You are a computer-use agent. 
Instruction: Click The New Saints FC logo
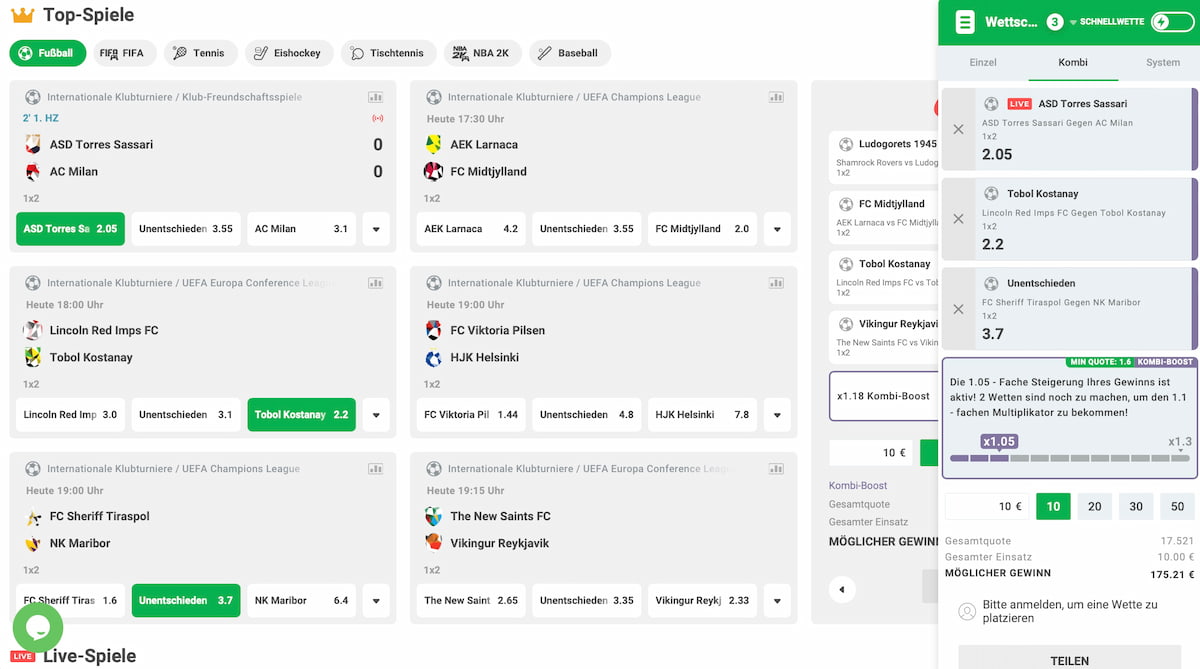pyautogui.click(x=433, y=516)
